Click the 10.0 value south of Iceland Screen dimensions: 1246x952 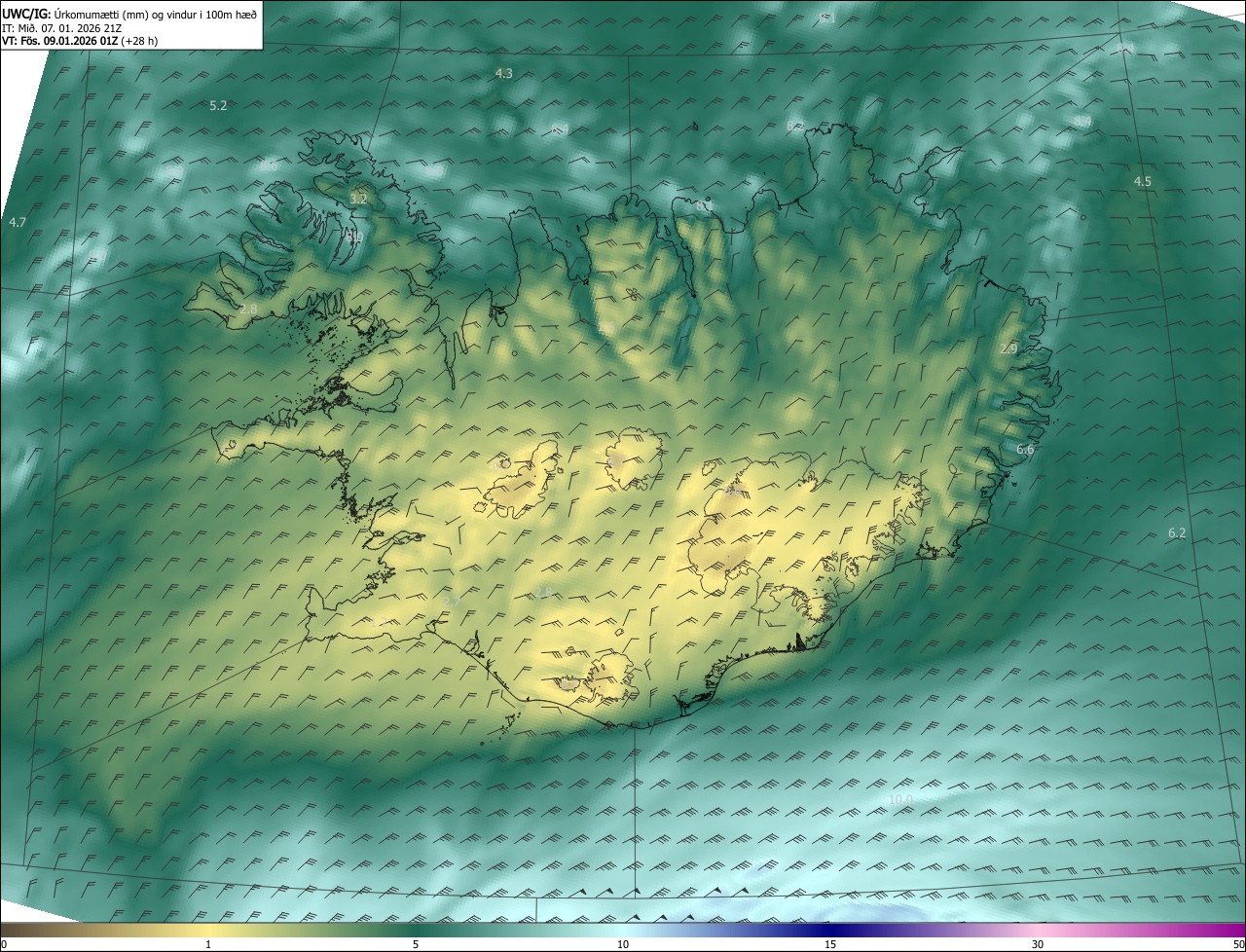pos(901,800)
